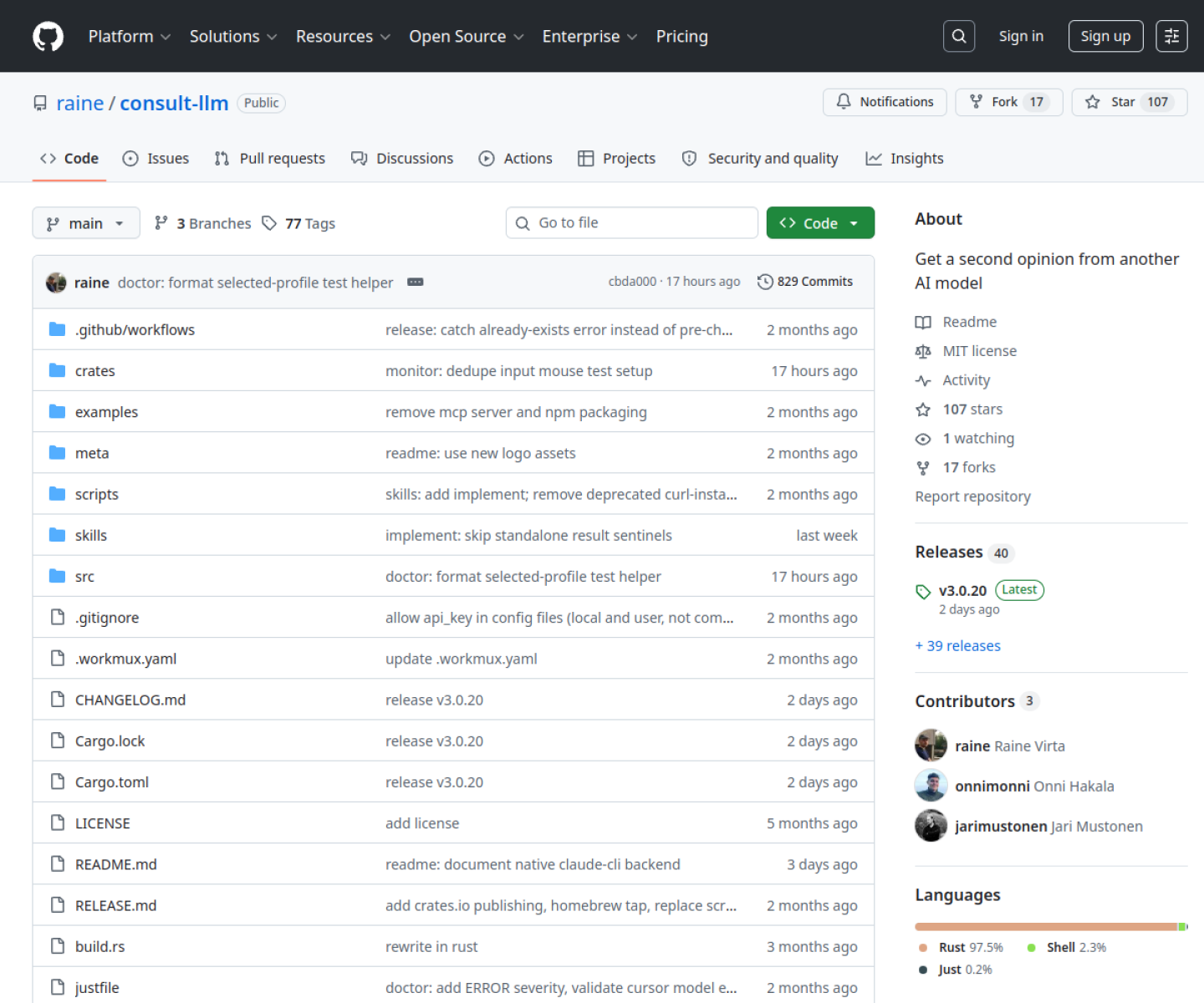Star the consult-llm repository
The height and width of the screenshot is (1003, 1204).
pos(1129,102)
